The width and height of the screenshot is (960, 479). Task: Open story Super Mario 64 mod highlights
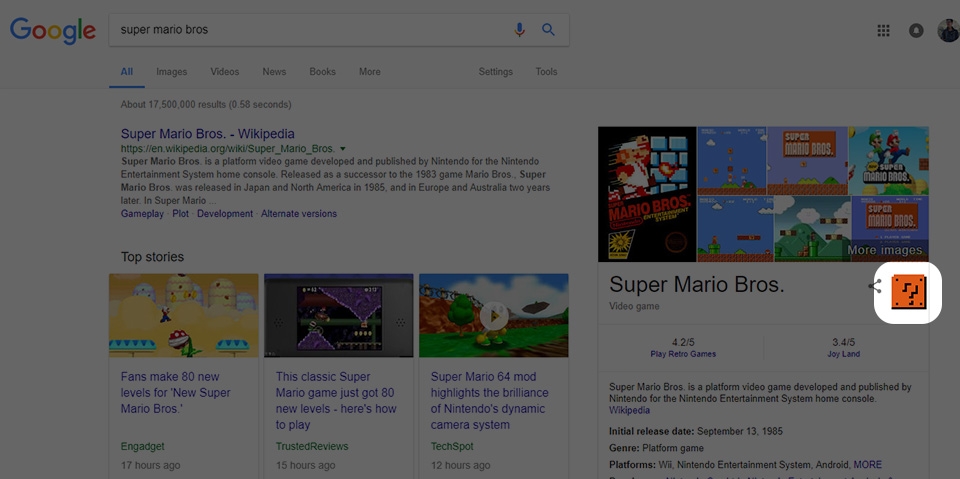click(x=490, y=401)
